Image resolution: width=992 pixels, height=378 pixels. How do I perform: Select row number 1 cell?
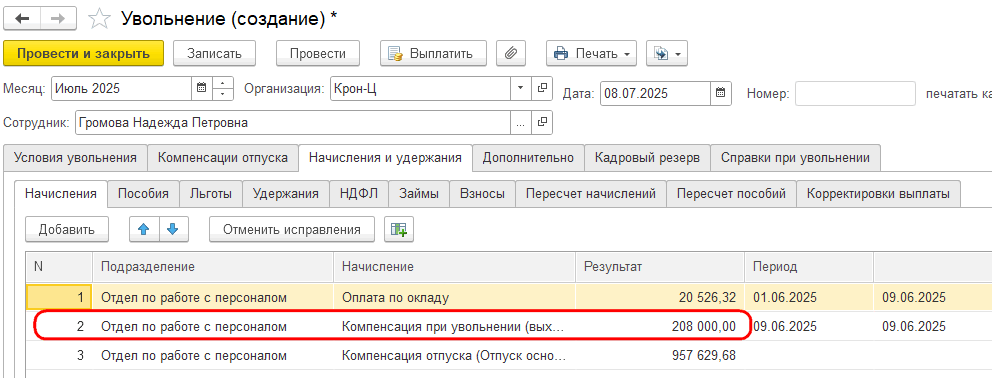click(59, 297)
